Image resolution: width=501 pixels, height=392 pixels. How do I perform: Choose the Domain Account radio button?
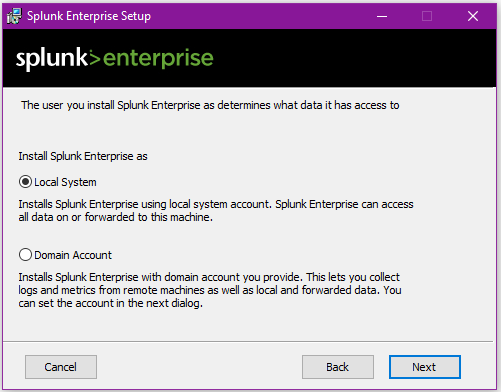coord(25,255)
